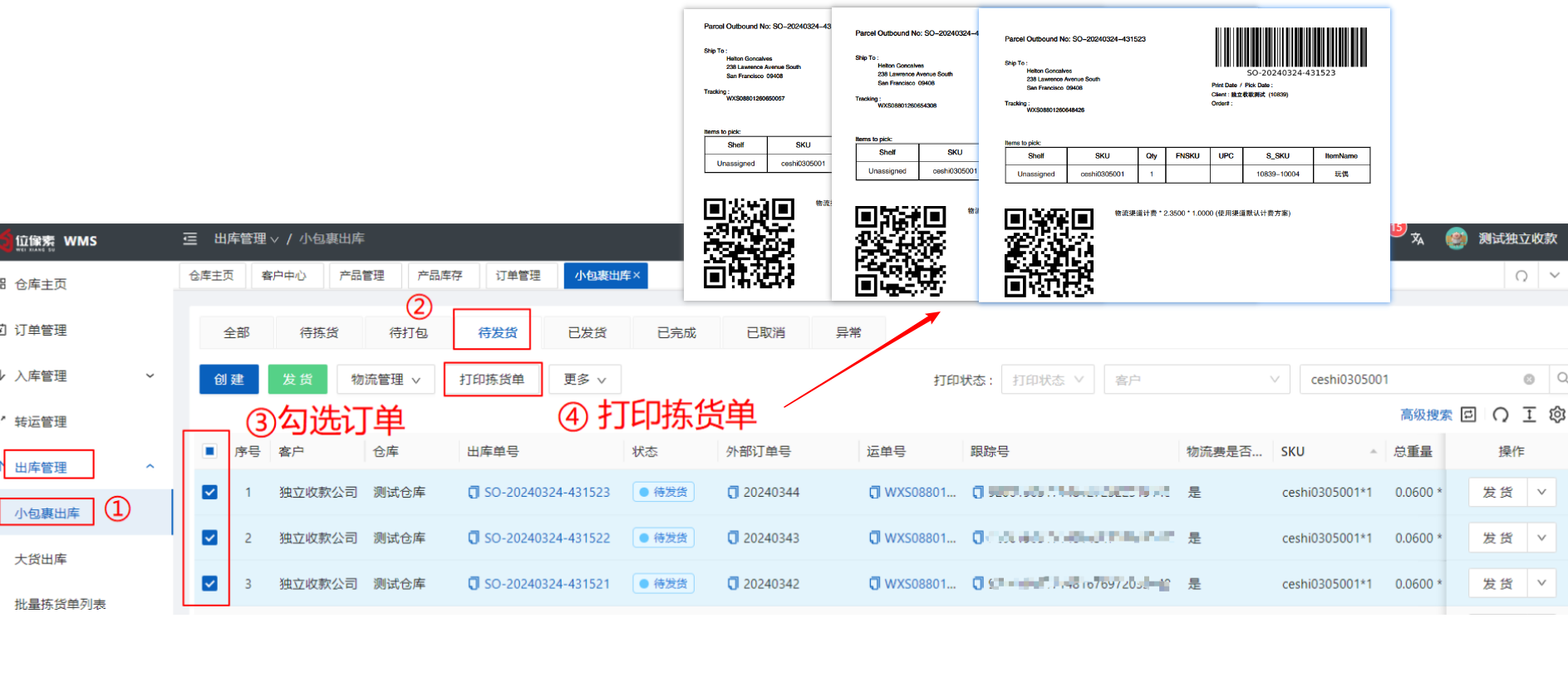The image size is (1568, 692).
Task: Reload the table with the refresh icon
Action: (1501, 415)
